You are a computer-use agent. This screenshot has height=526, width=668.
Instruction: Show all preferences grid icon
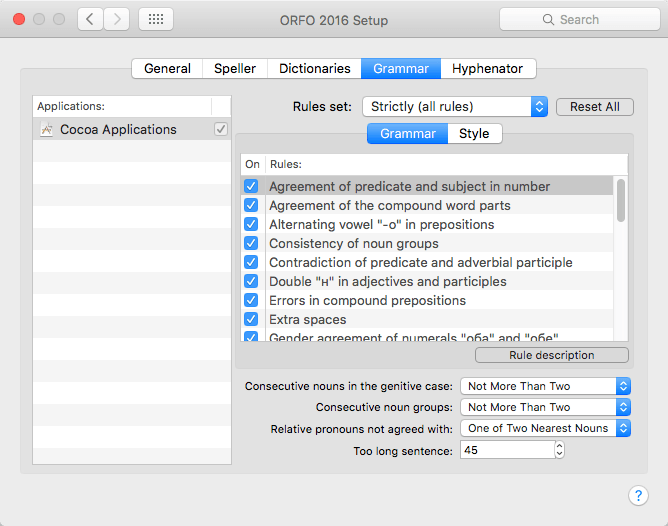[x=155, y=19]
